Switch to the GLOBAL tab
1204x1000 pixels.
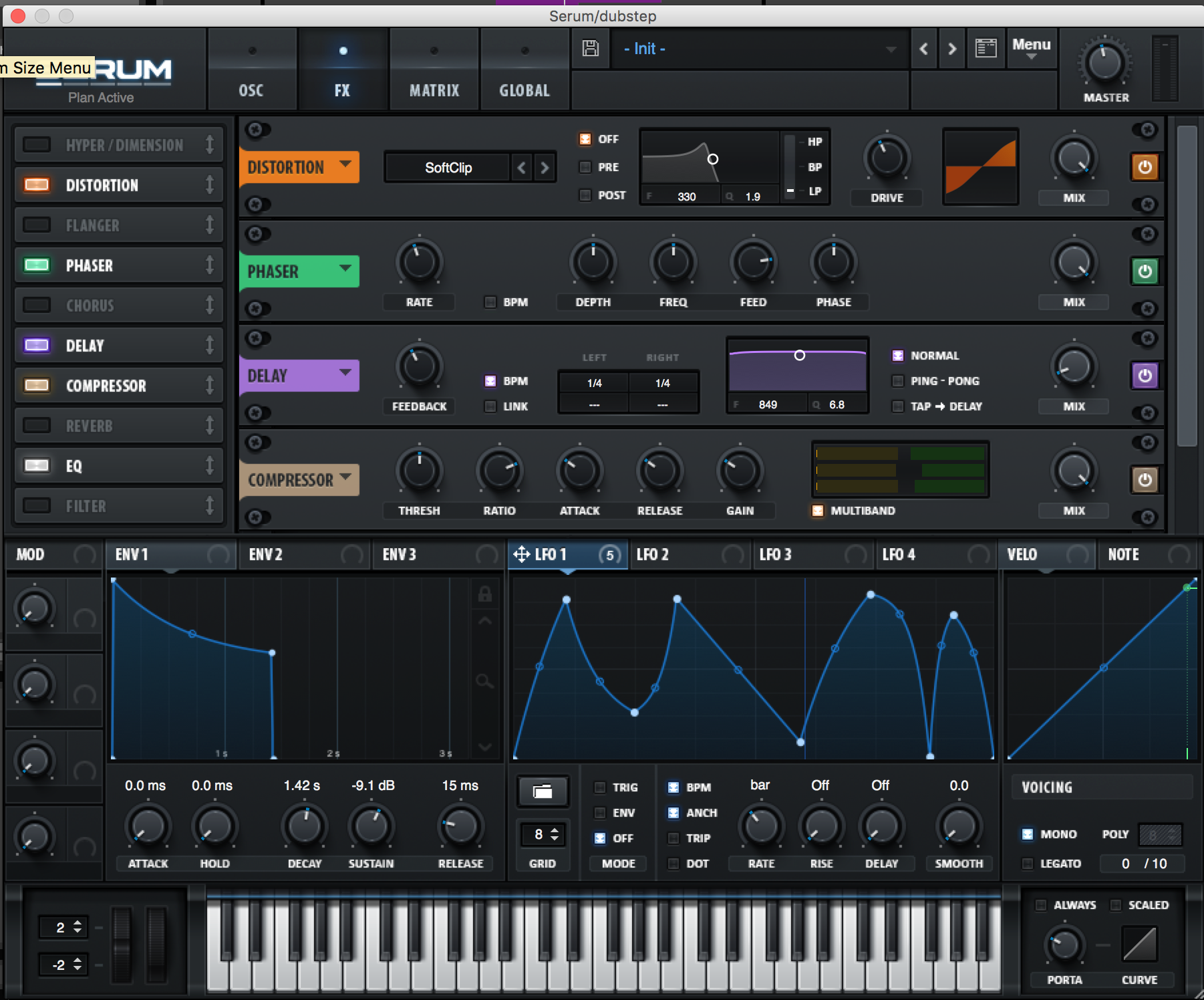click(524, 70)
